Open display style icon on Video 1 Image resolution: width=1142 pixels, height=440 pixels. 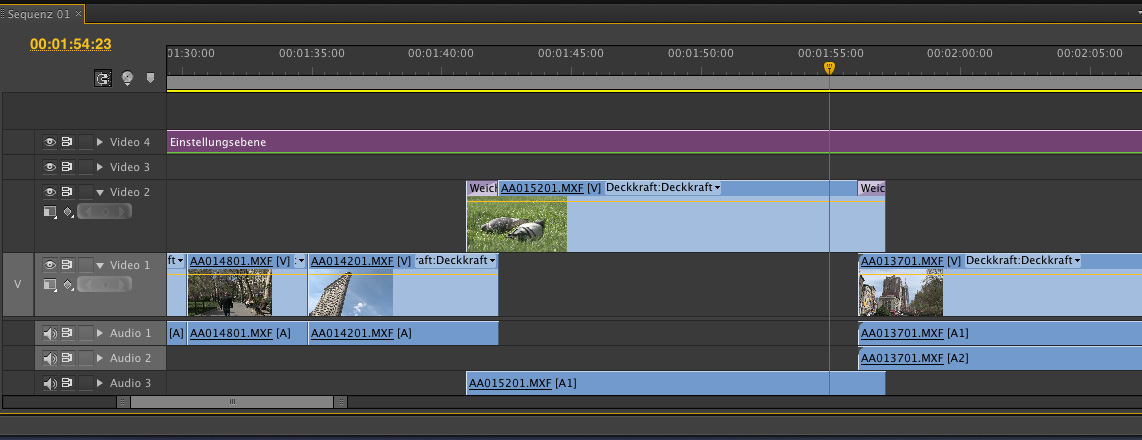(50, 285)
